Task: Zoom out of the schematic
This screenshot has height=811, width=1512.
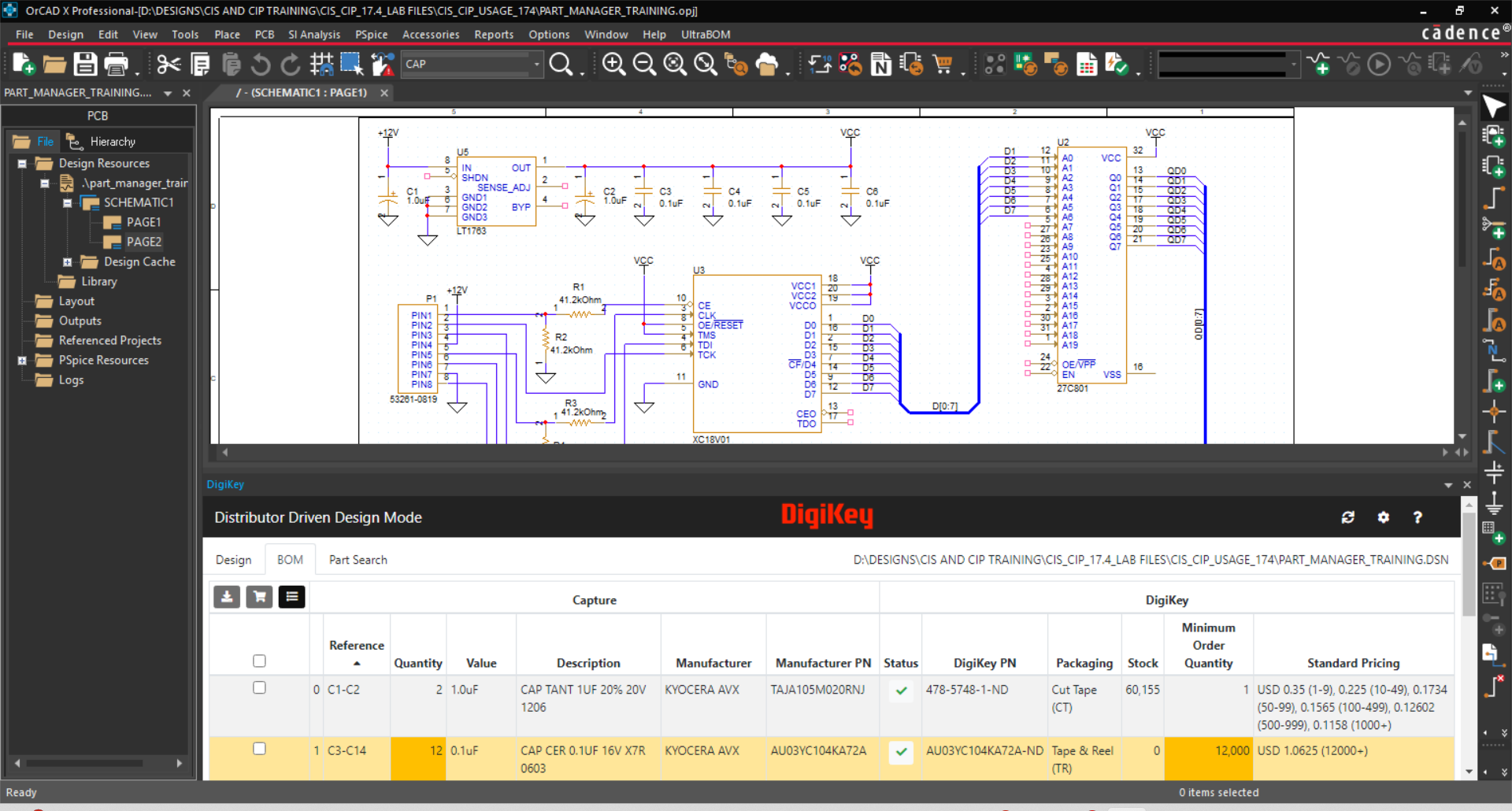Action: pos(644,64)
